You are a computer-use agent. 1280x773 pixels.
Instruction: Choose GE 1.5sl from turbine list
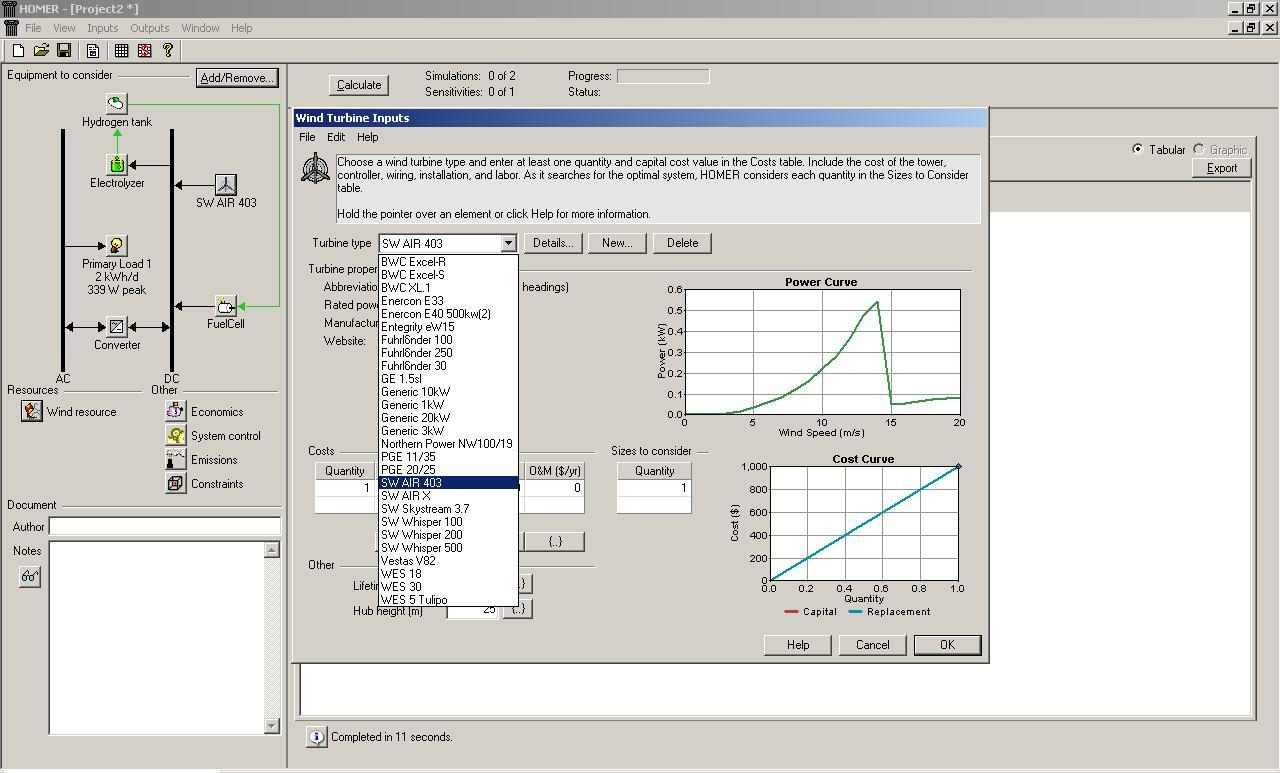448,379
